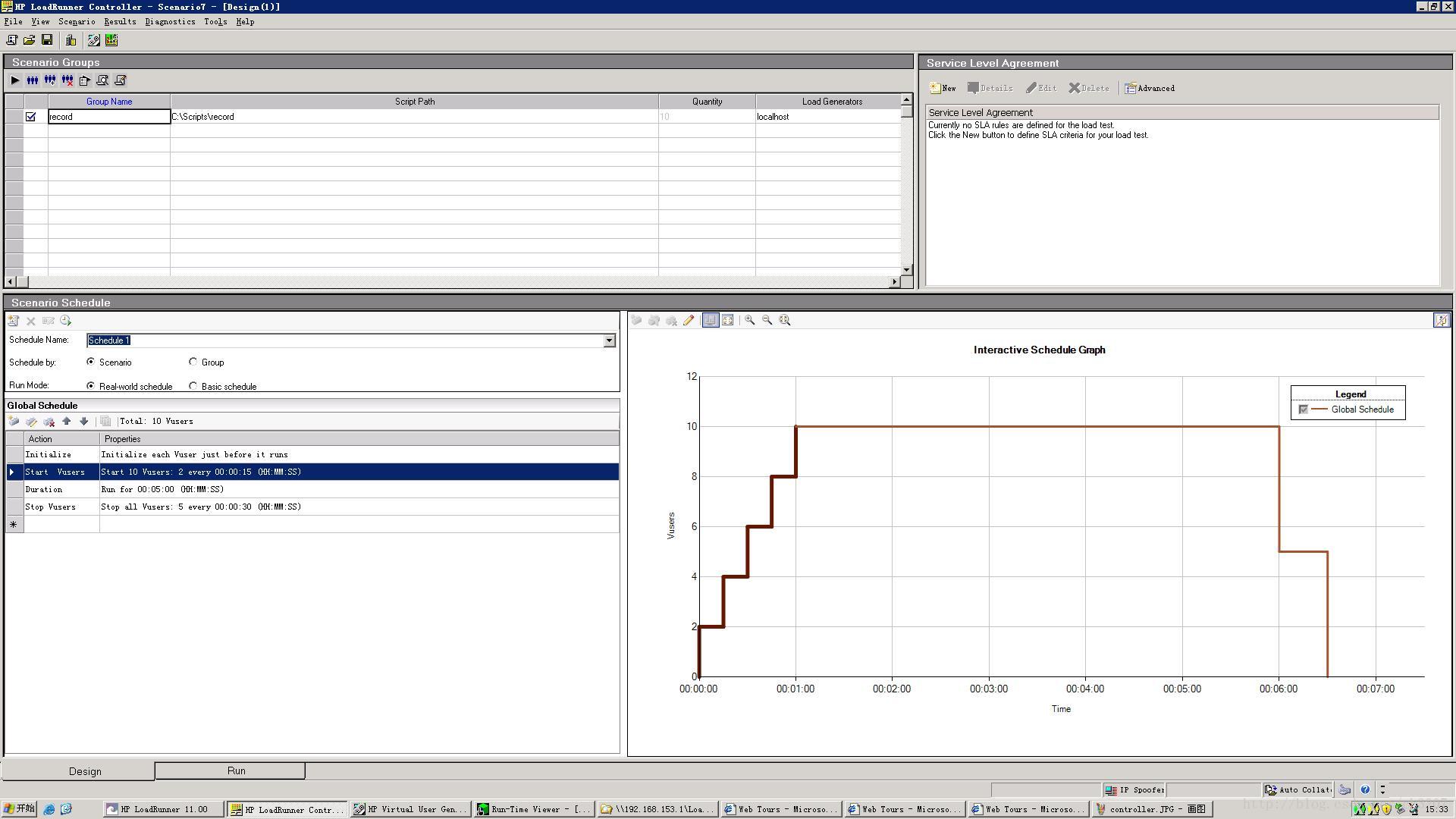Click the Save Scenario floppy icon
The width and height of the screenshot is (1456, 819).
point(47,40)
